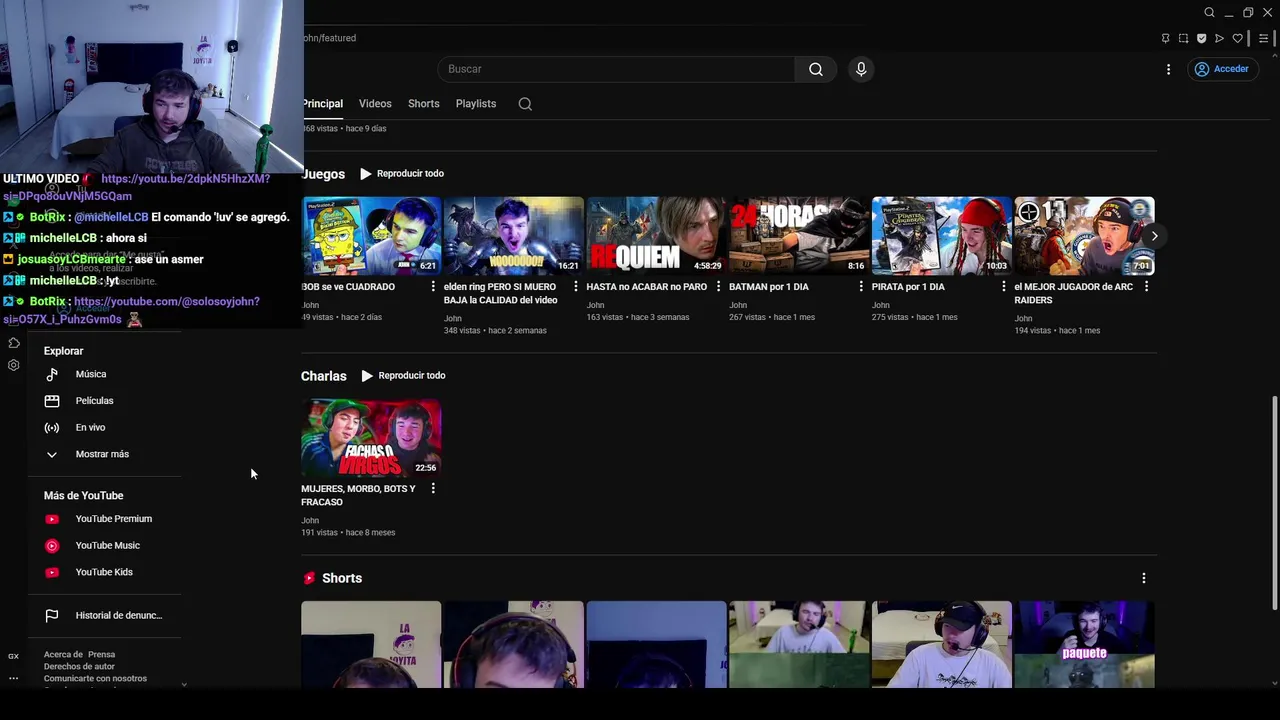Open the Prensa footer link
The height and width of the screenshot is (720, 1280).
(x=102, y=655)
